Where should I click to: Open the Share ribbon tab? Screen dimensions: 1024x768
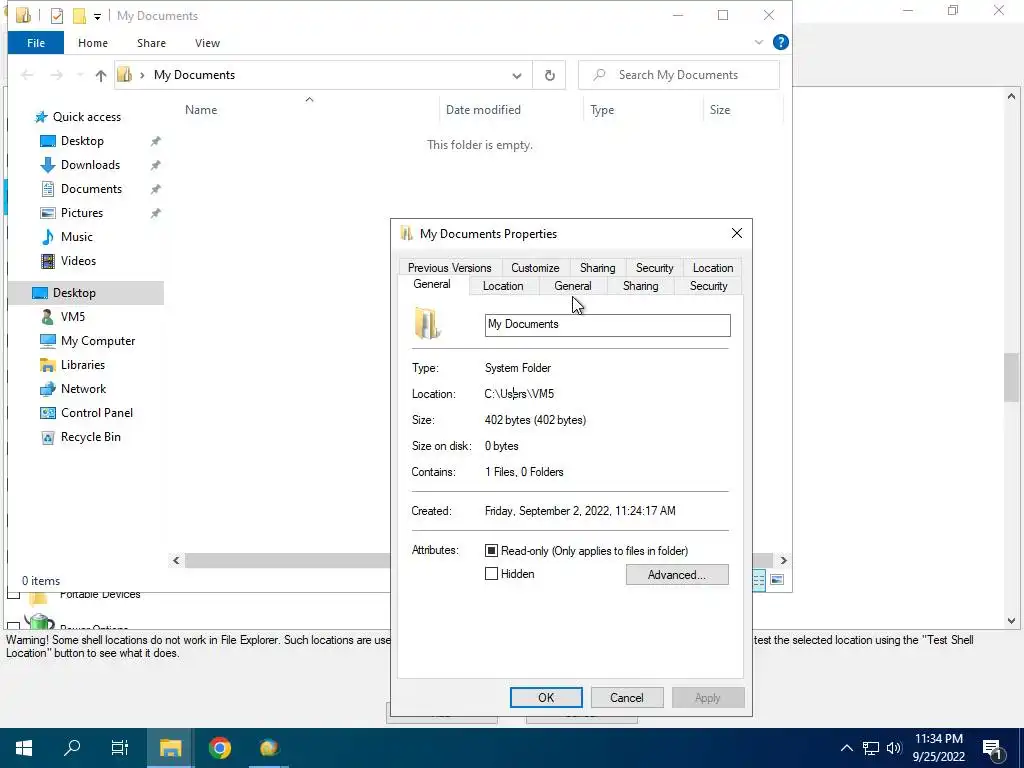pyautogui.click(x=151, y=43)
